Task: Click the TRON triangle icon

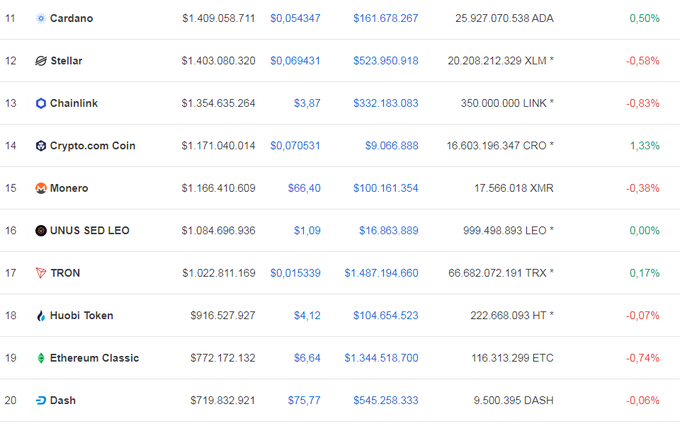Action: 41,273
